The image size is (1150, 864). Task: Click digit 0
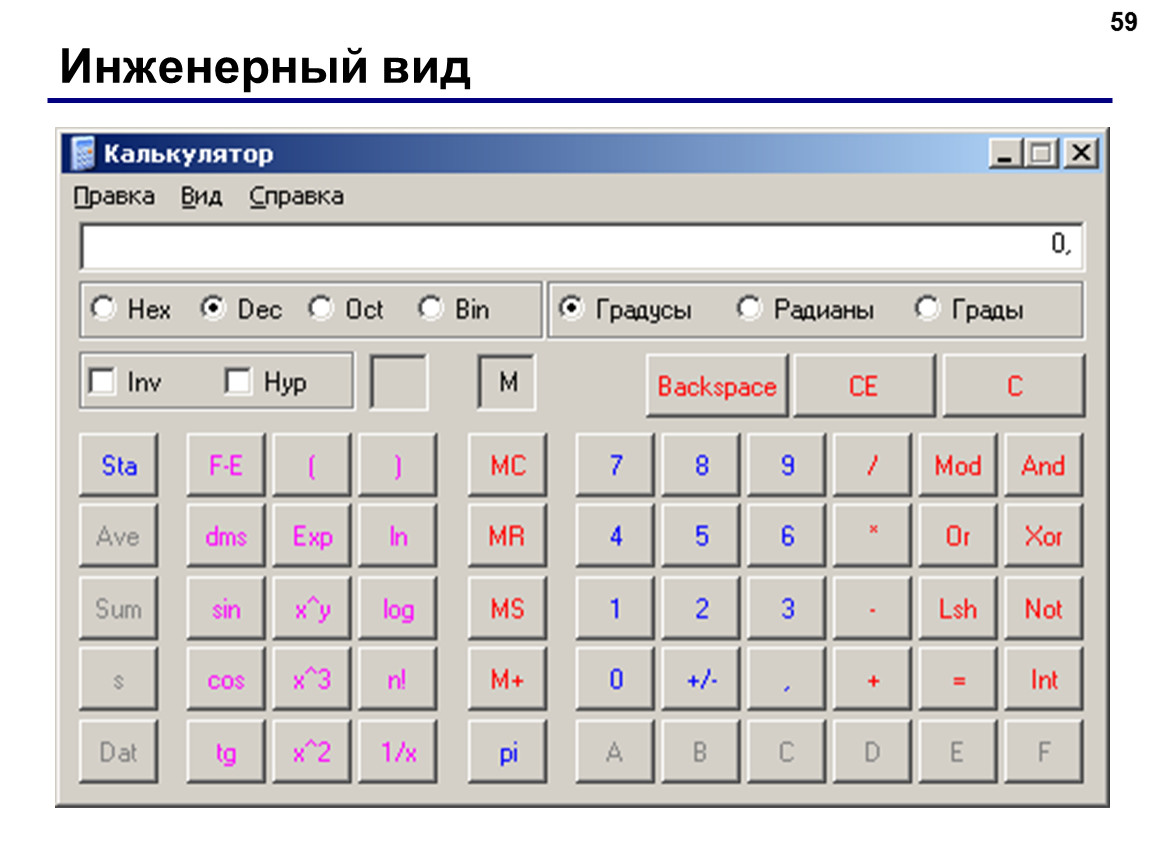pyautogui.click(x=615, y=679)
